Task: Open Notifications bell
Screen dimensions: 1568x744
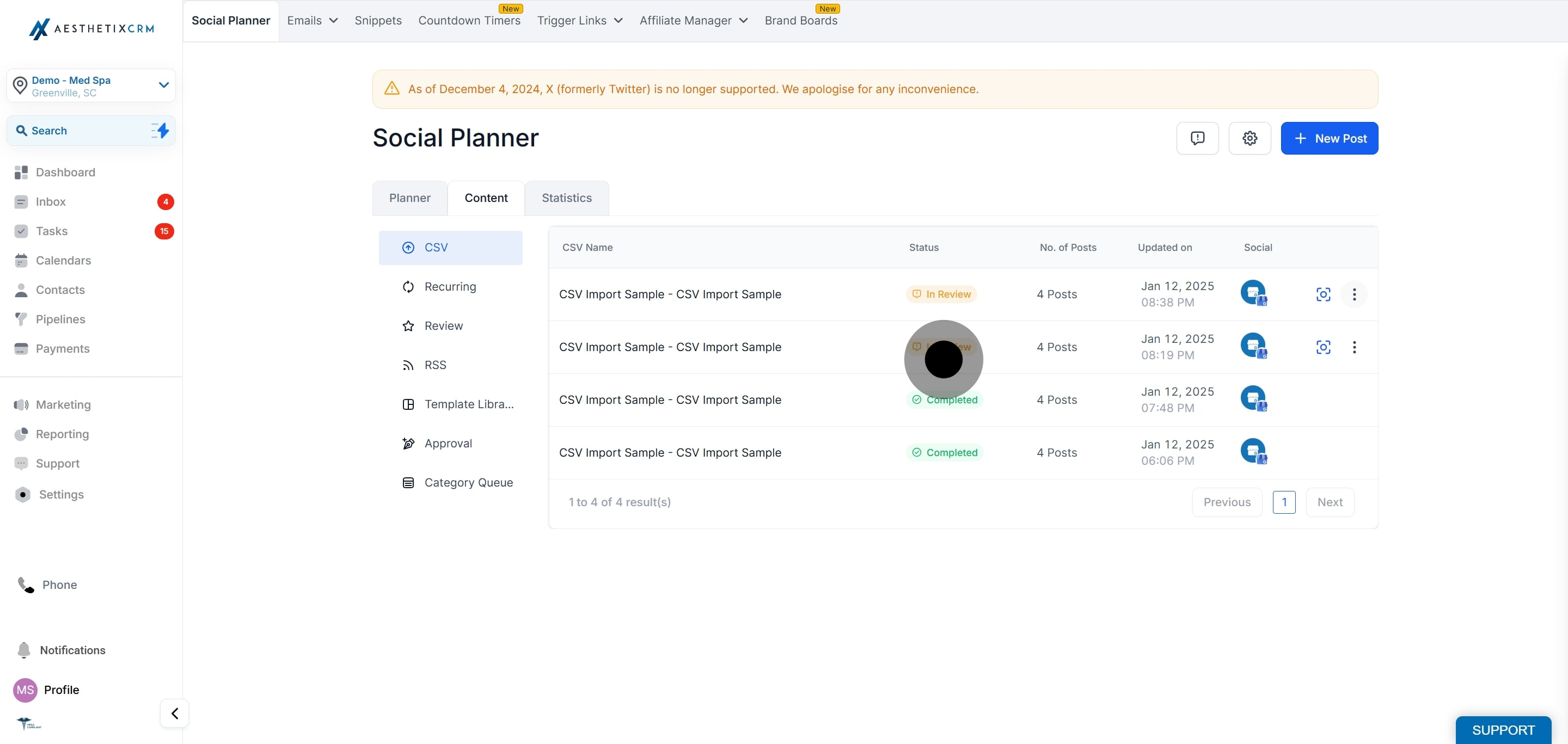Action: [61, 650]
